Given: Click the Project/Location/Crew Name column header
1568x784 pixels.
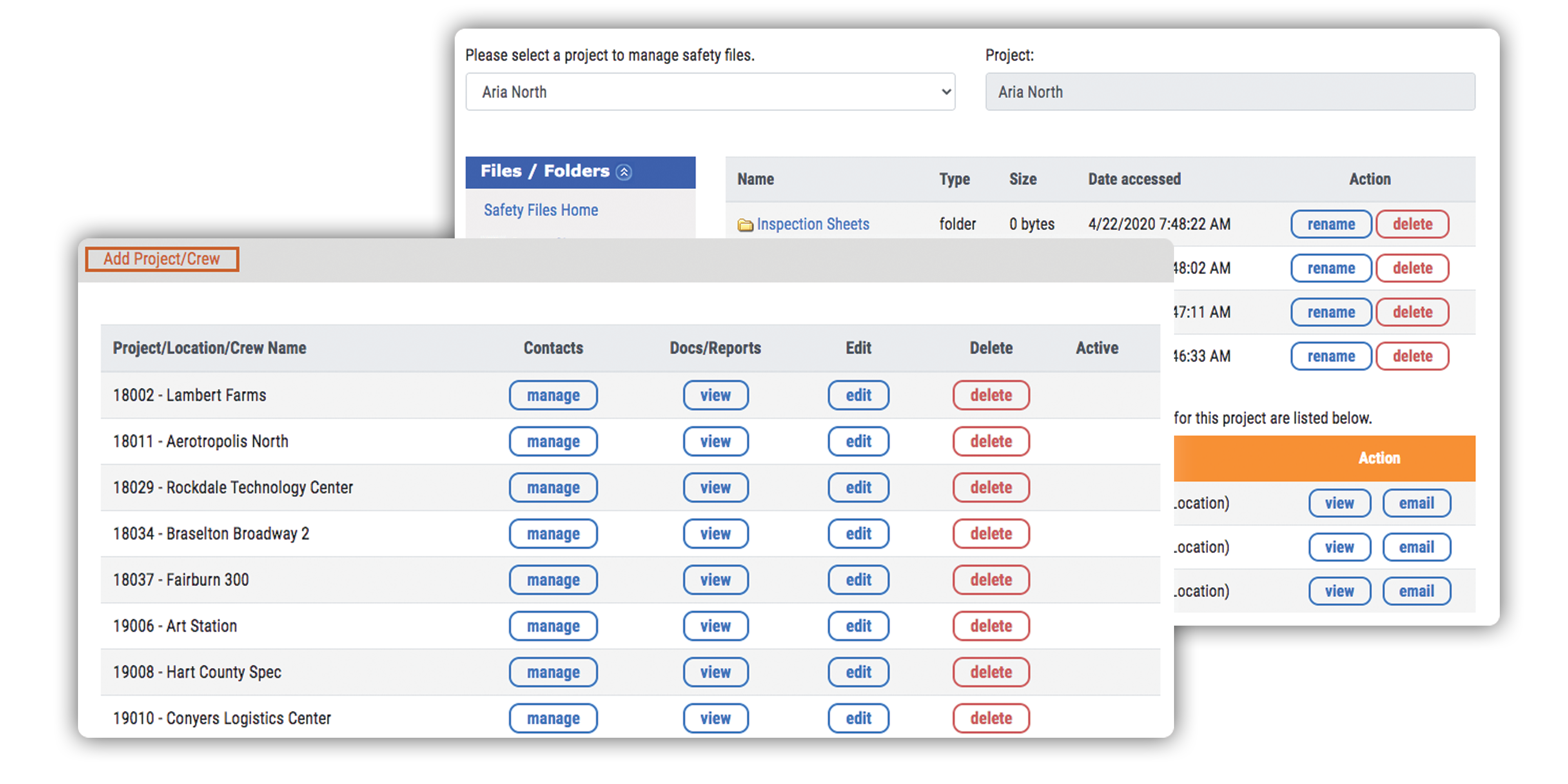Looking at the screenshot, I should click(209, 348).
